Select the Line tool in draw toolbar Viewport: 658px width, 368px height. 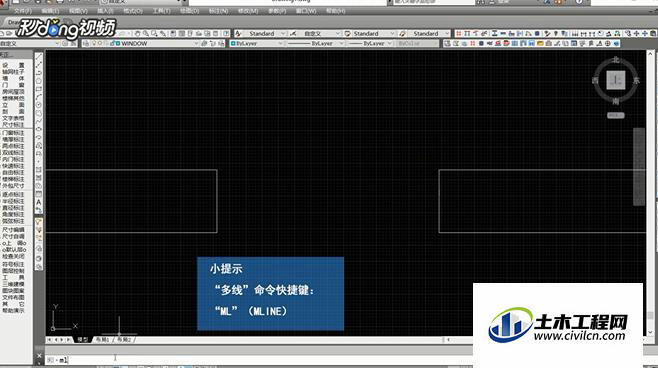tap(39, 57)
